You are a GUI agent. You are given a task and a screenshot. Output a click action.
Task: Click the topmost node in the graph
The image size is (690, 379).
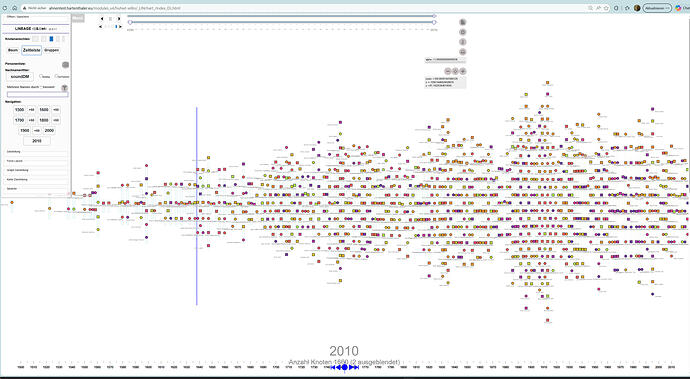[547, 82]
